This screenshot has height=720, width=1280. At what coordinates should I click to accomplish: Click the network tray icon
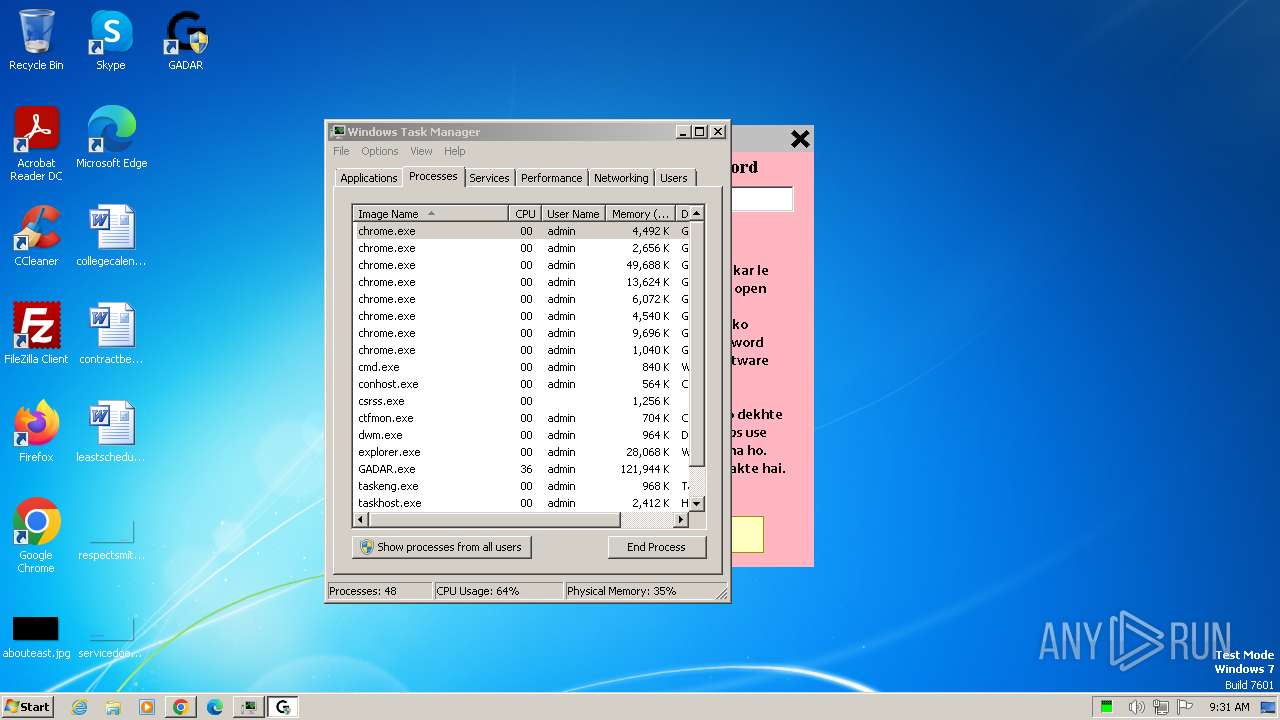pos(1161,707)
